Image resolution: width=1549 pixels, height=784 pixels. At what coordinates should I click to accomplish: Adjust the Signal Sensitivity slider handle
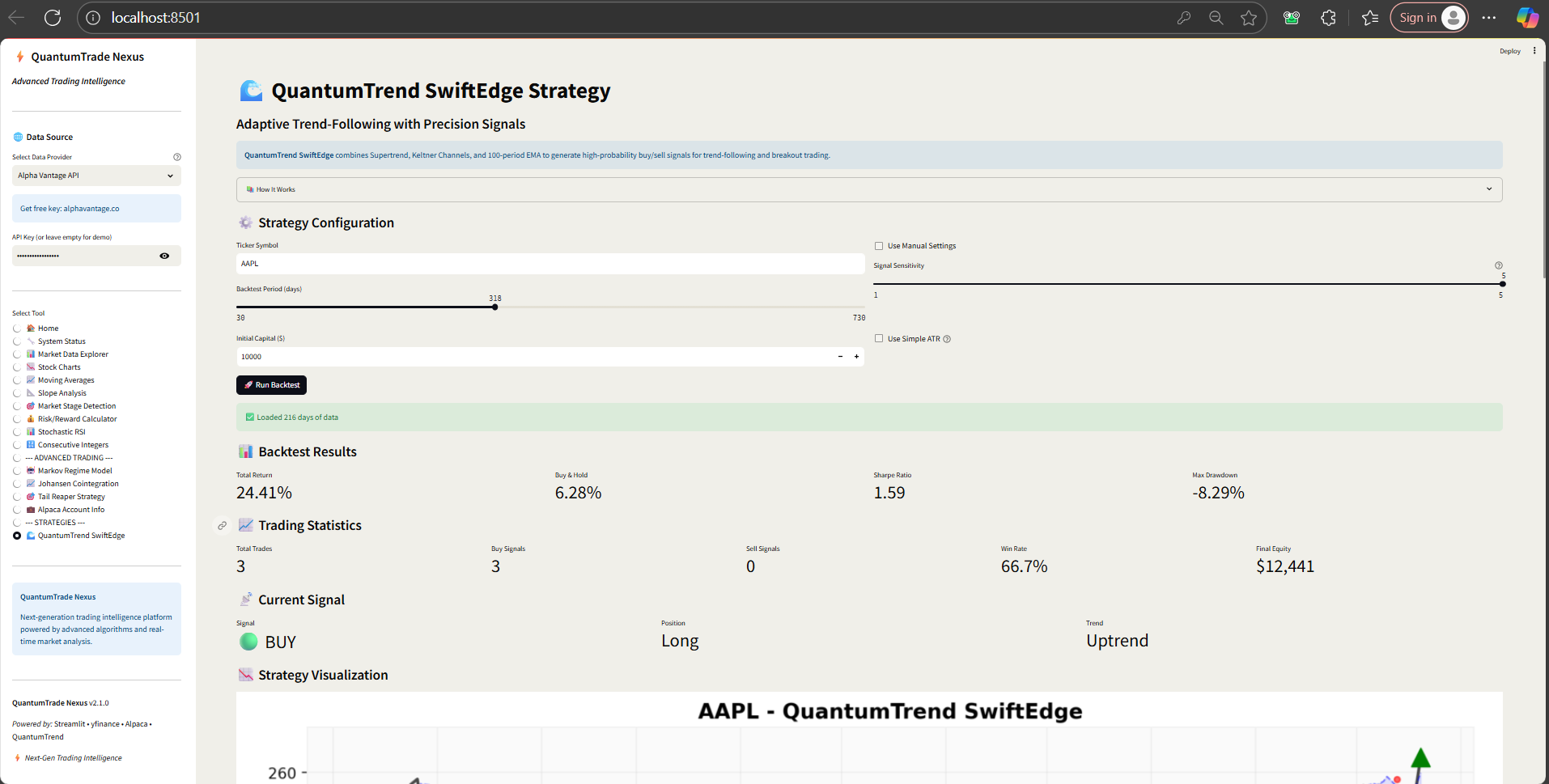(1502, 284)
